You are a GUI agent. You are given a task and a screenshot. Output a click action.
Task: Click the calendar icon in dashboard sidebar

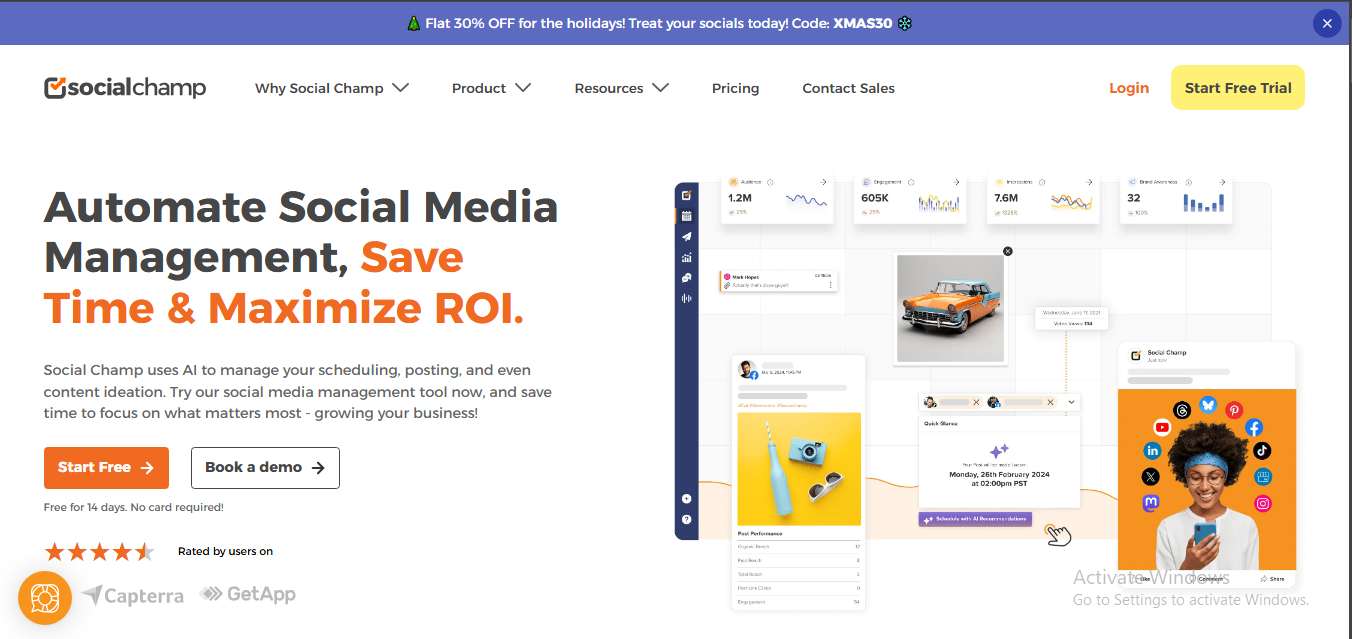(687, 215)
